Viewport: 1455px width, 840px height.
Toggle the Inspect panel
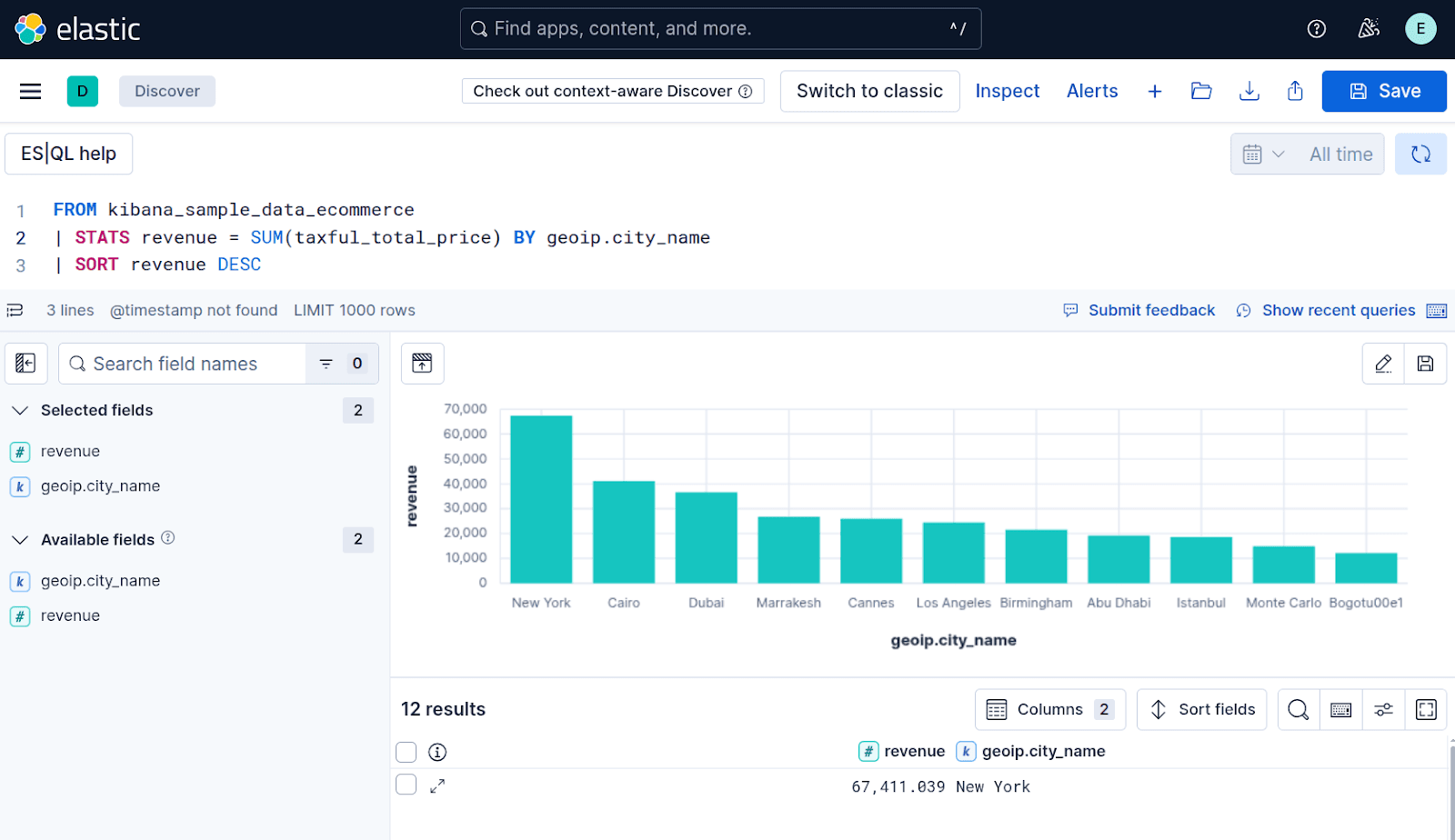point(1007,91)
